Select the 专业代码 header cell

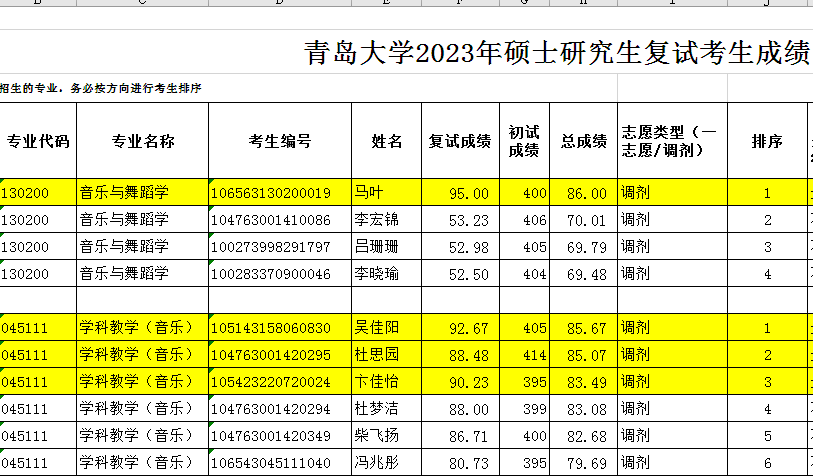(x=38, y=141)
